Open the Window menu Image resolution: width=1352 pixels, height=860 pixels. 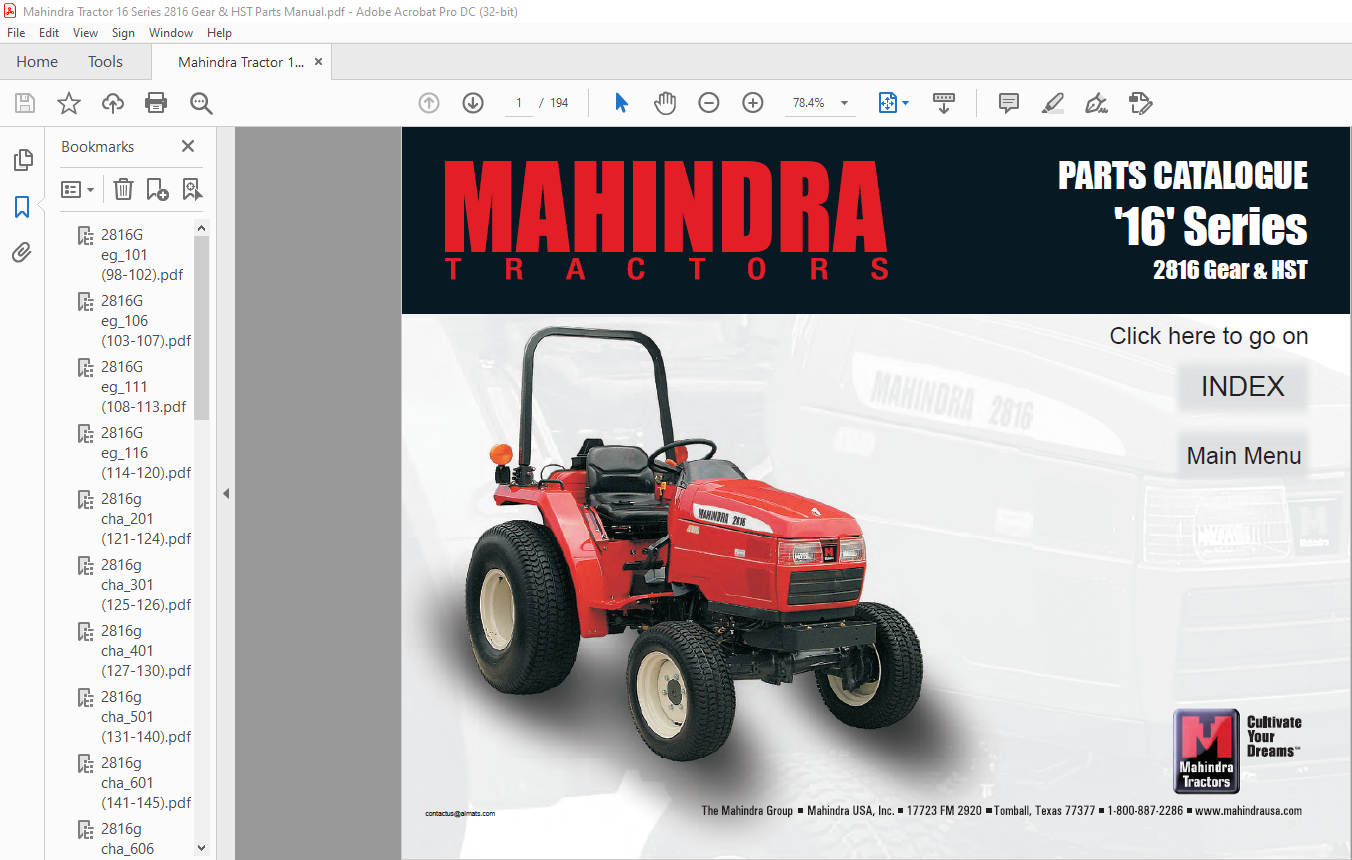coord(171,33)
